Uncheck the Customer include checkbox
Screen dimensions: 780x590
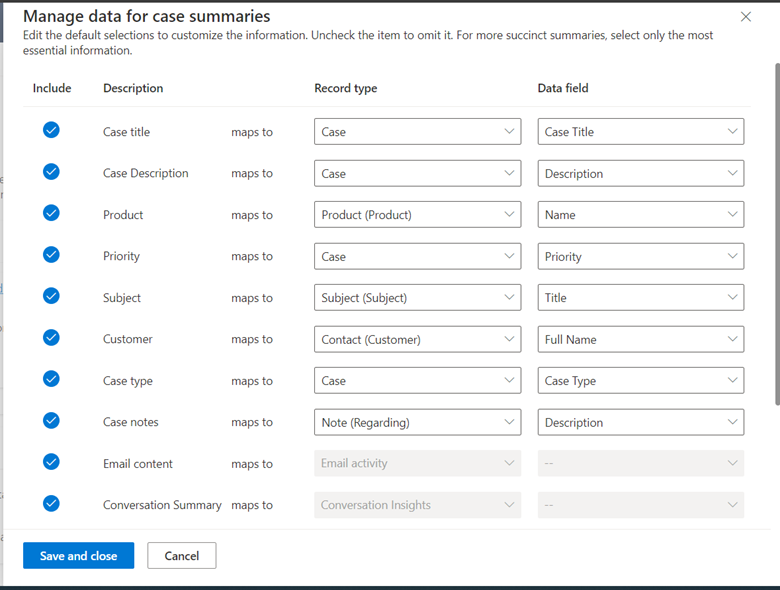point(51,338)
